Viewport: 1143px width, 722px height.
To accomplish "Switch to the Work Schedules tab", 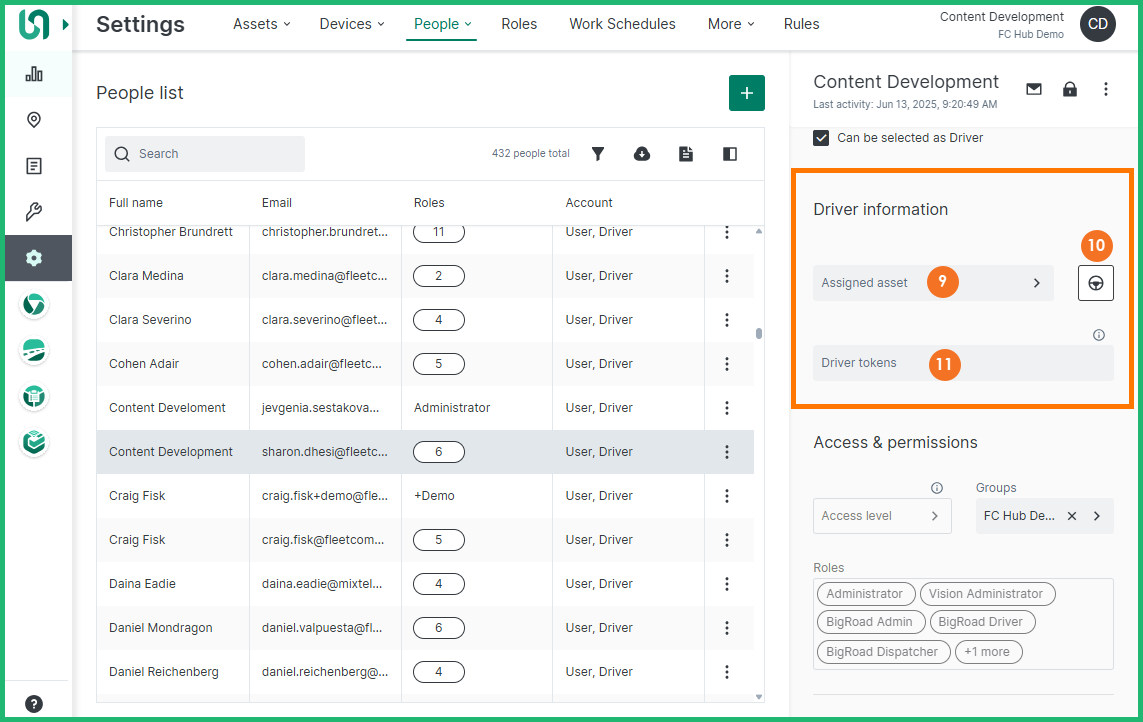I will coord(622,24).
